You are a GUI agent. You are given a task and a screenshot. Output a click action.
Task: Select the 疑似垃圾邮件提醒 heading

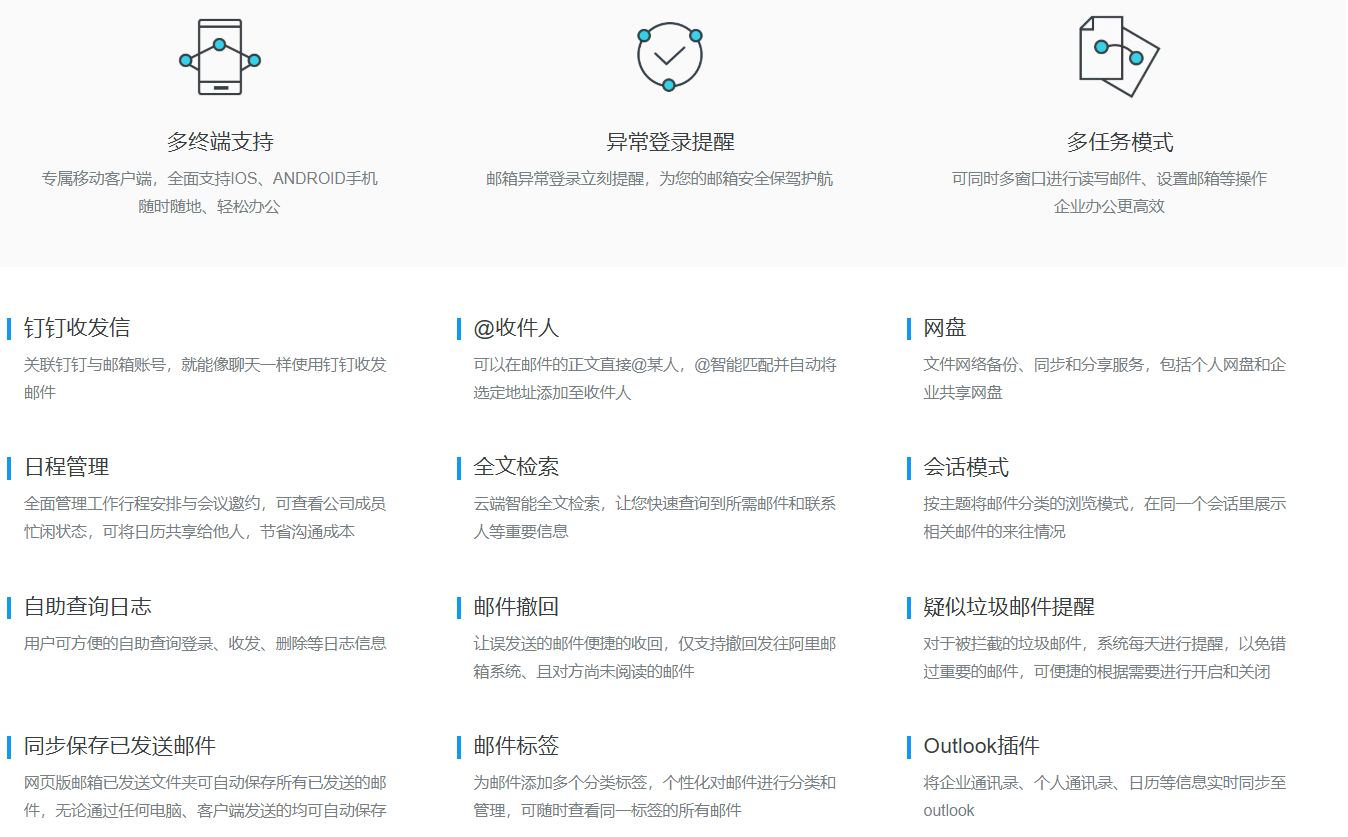(1009, 607)
